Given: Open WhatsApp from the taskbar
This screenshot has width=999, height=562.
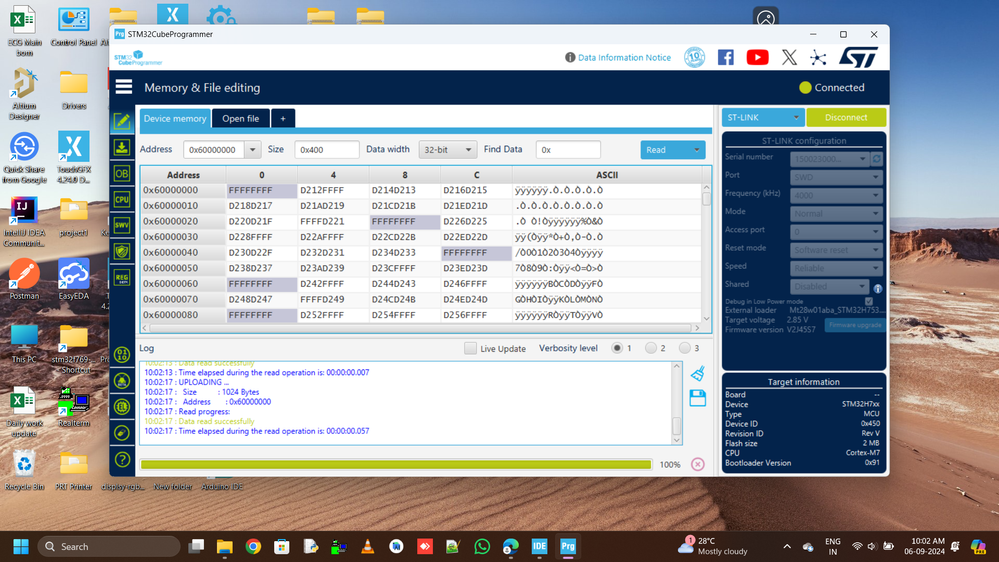Looking at the screenshot, I should click(x=482, y=547).
